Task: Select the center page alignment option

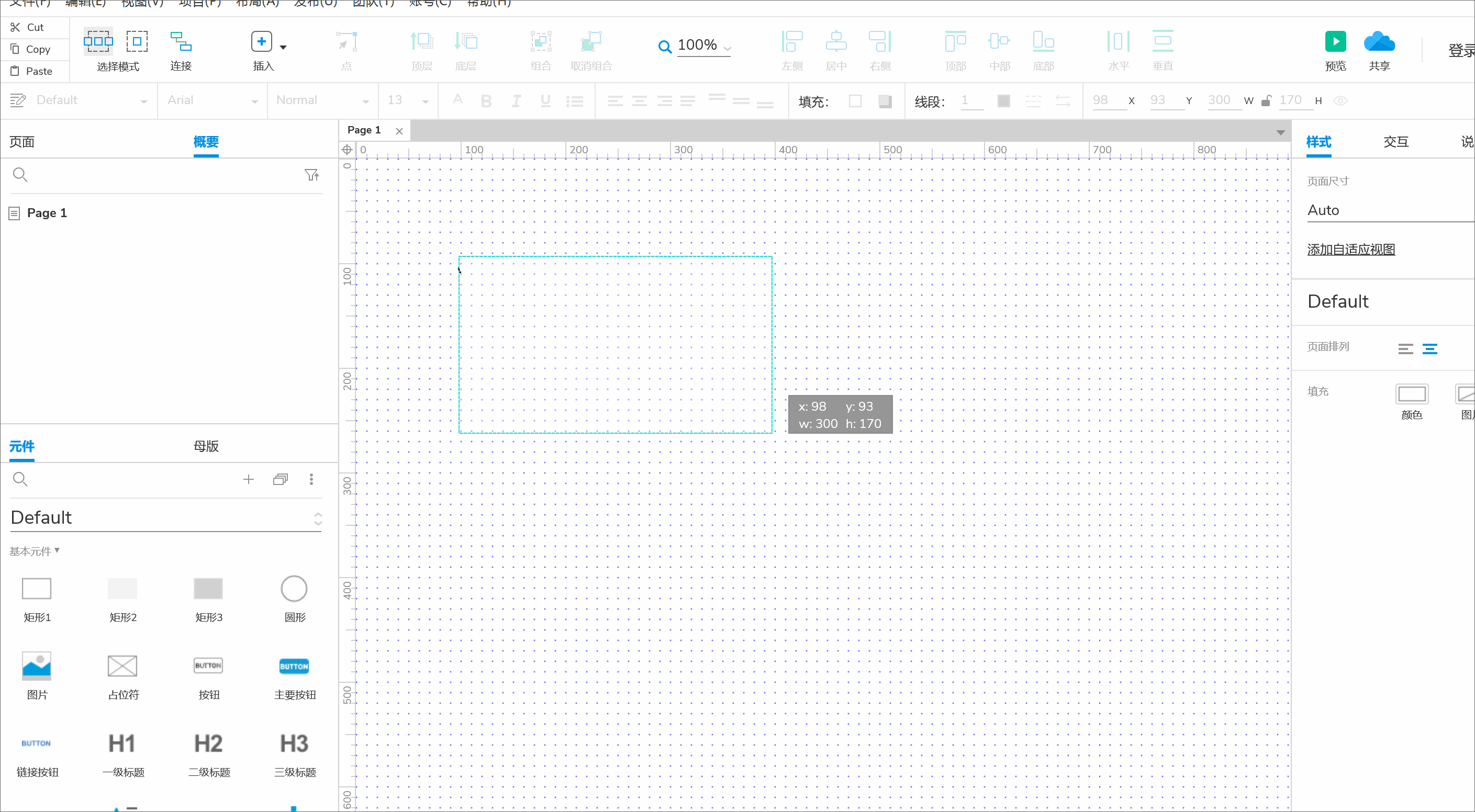Action: coord(1429,348)
